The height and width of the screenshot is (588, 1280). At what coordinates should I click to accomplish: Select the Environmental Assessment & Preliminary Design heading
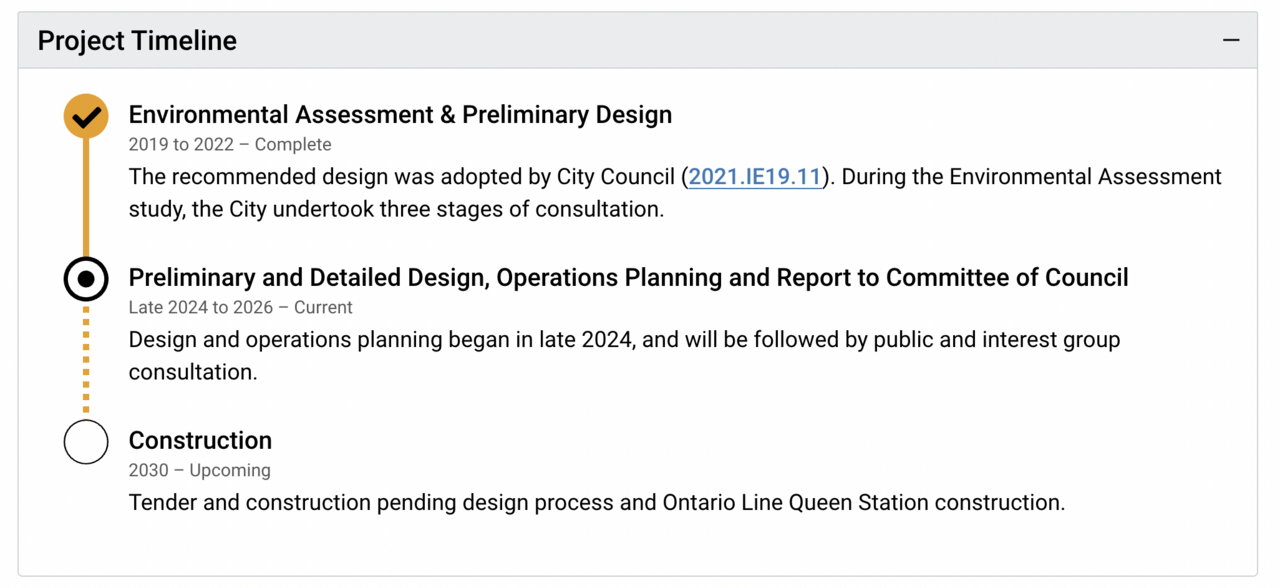[400, 115]
